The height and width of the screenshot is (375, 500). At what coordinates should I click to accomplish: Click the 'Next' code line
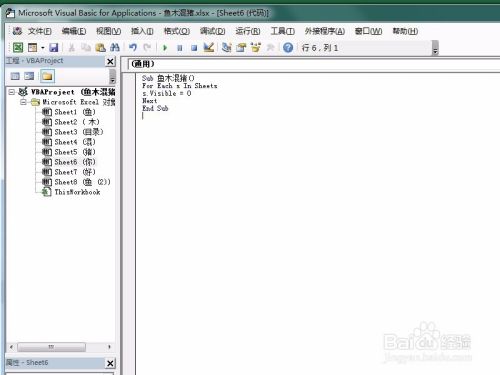tap(150, 101)
